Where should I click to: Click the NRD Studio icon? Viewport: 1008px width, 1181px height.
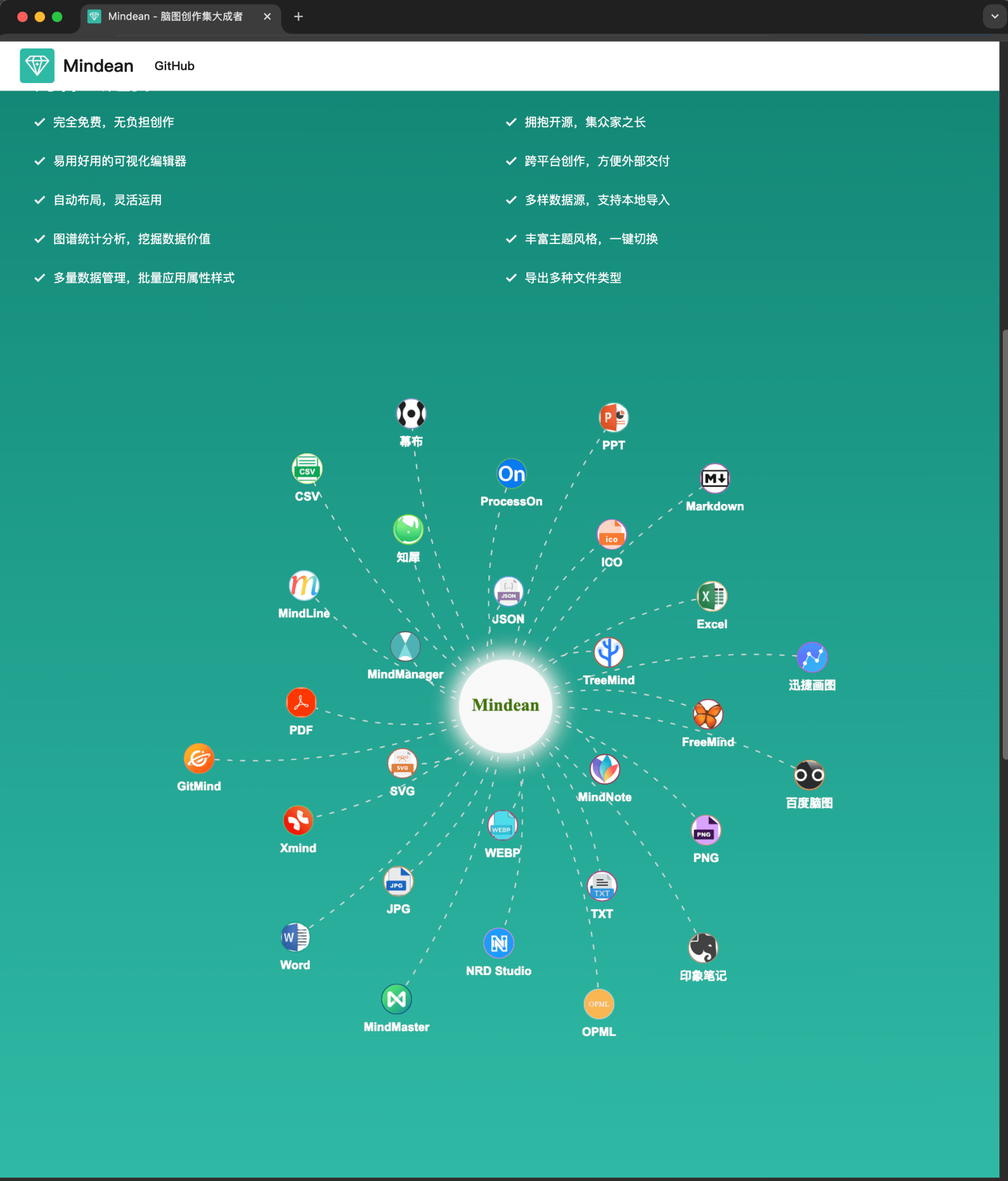pyautogui.click(x=499, y=943)
